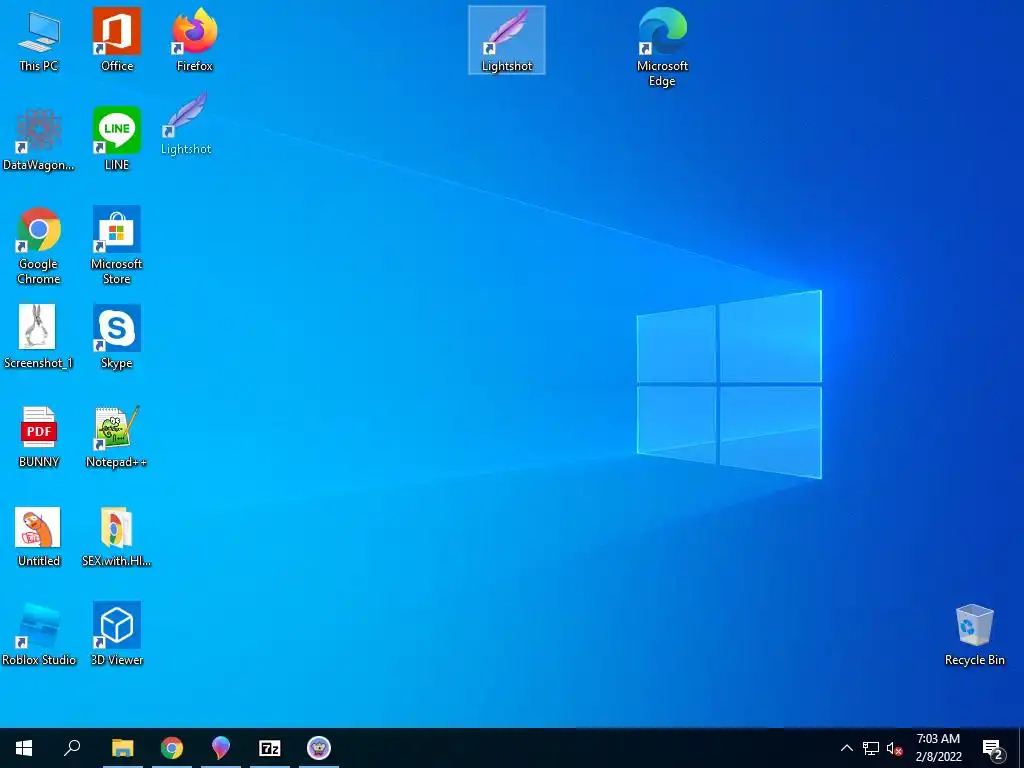Select the Firefox desktop shortcut
The height and width of the screenshot is (768, 1024).
point(195,40)
